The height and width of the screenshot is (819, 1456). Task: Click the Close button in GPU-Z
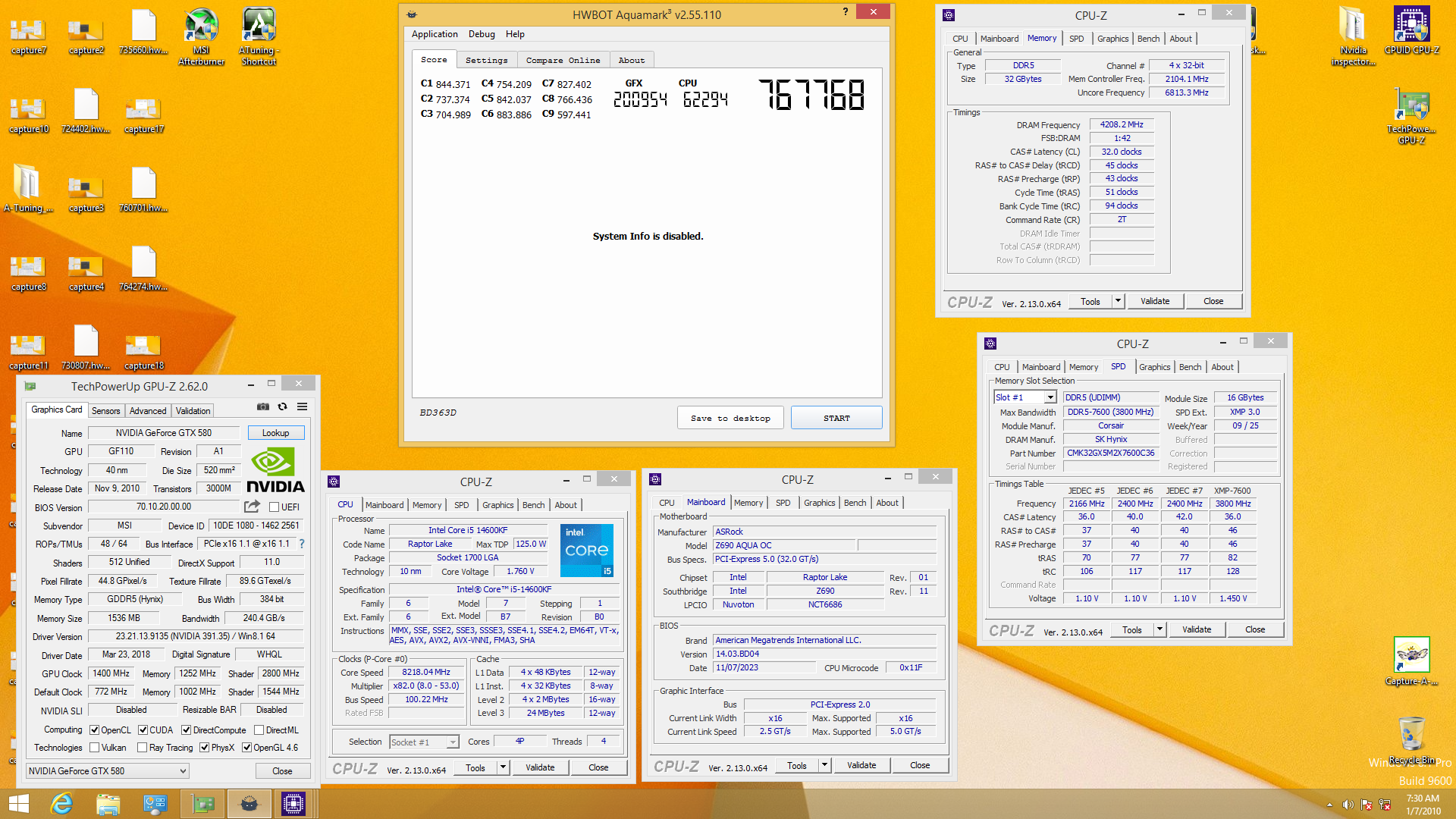pos(282,771)
